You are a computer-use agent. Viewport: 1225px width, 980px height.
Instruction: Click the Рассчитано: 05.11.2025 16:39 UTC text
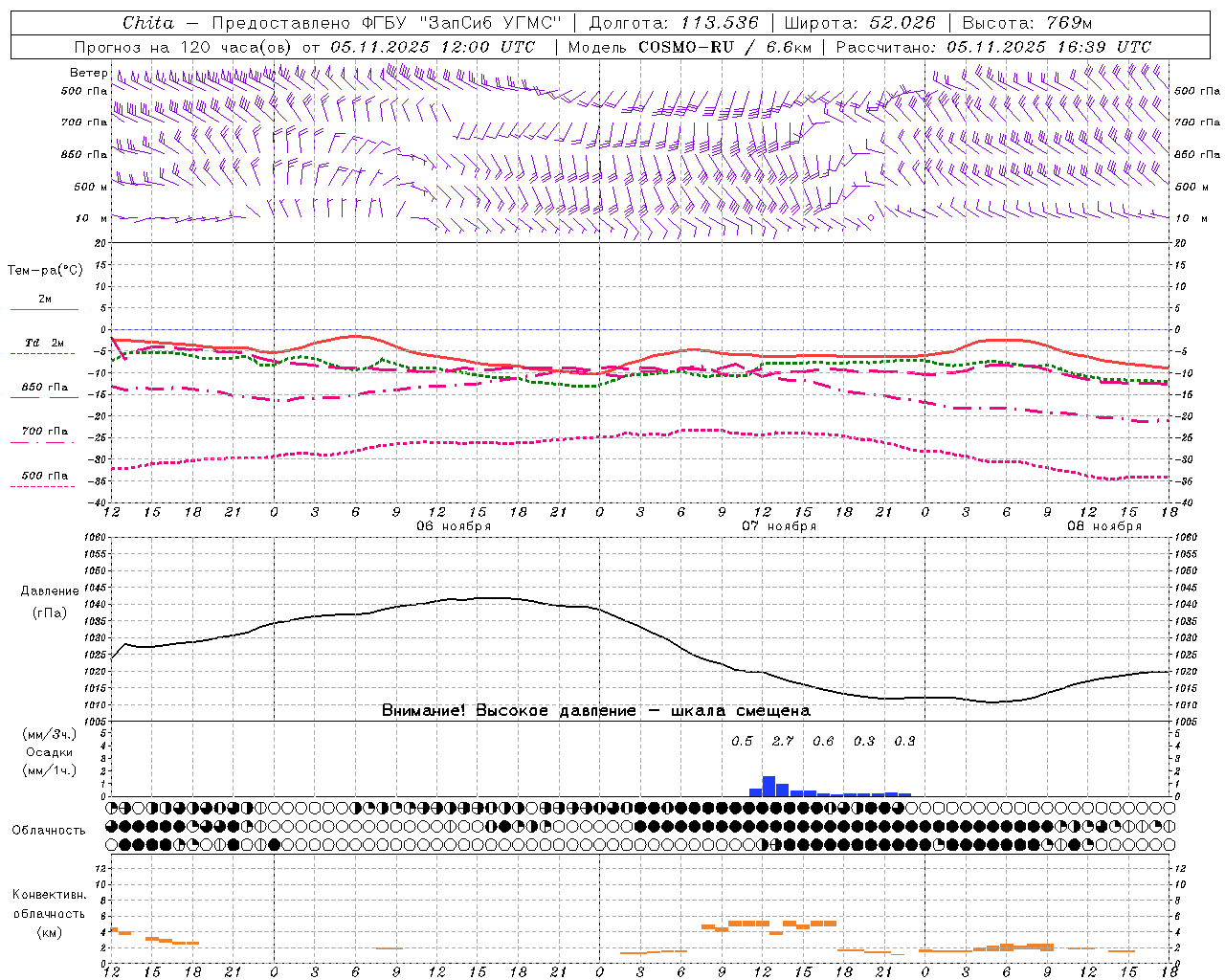[x=993, y=47]
